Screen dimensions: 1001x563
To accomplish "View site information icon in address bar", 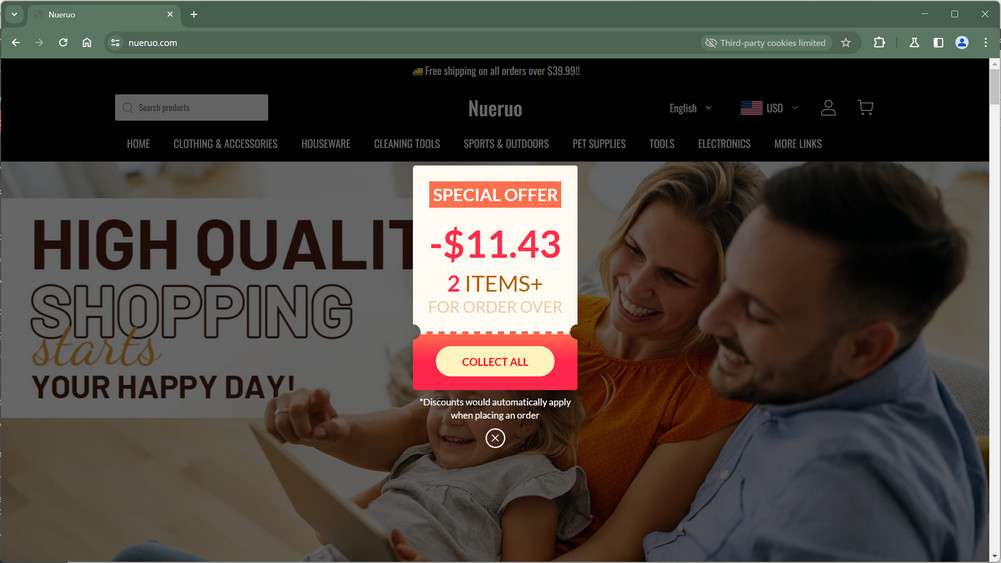I will tap(115, 43).
